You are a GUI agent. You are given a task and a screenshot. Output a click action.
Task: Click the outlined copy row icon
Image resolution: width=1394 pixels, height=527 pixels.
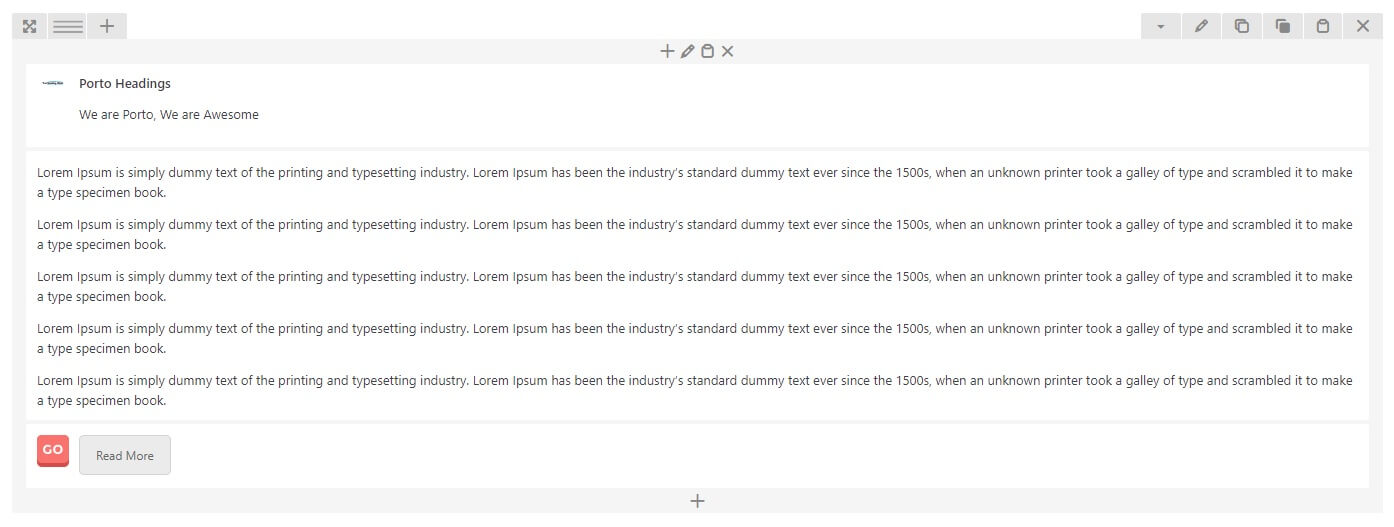pyautogui.click(x=1241, y=27)
